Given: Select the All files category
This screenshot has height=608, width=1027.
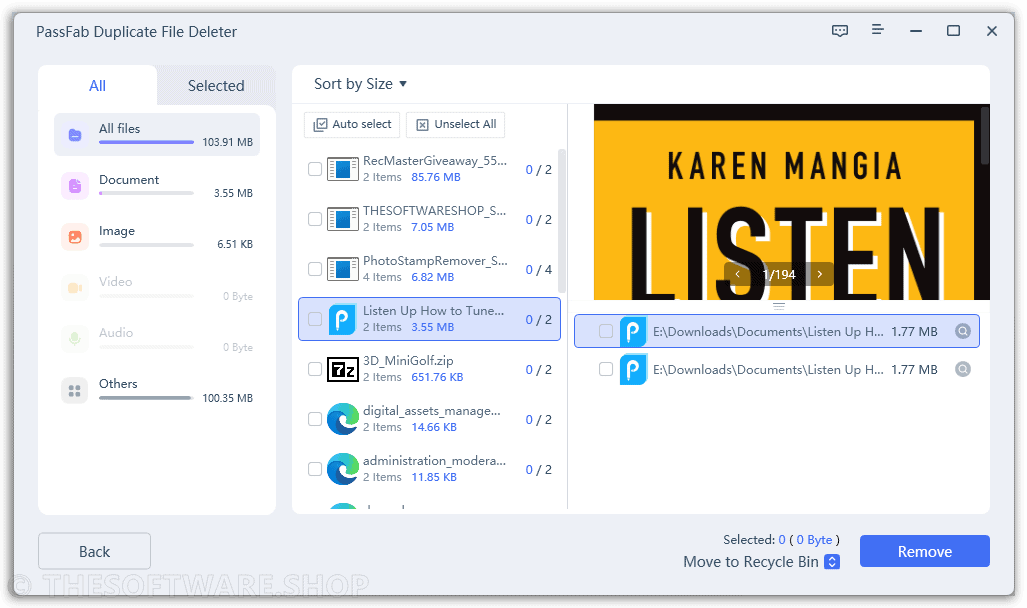Looking at the screenshot, I should point(157,135).
